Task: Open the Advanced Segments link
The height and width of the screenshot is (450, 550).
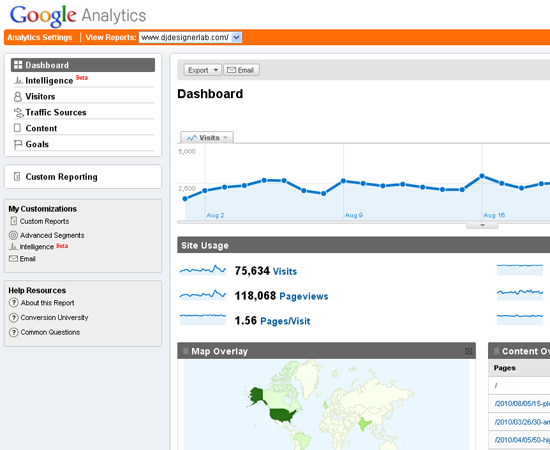Action: click(x=52, y=235)
